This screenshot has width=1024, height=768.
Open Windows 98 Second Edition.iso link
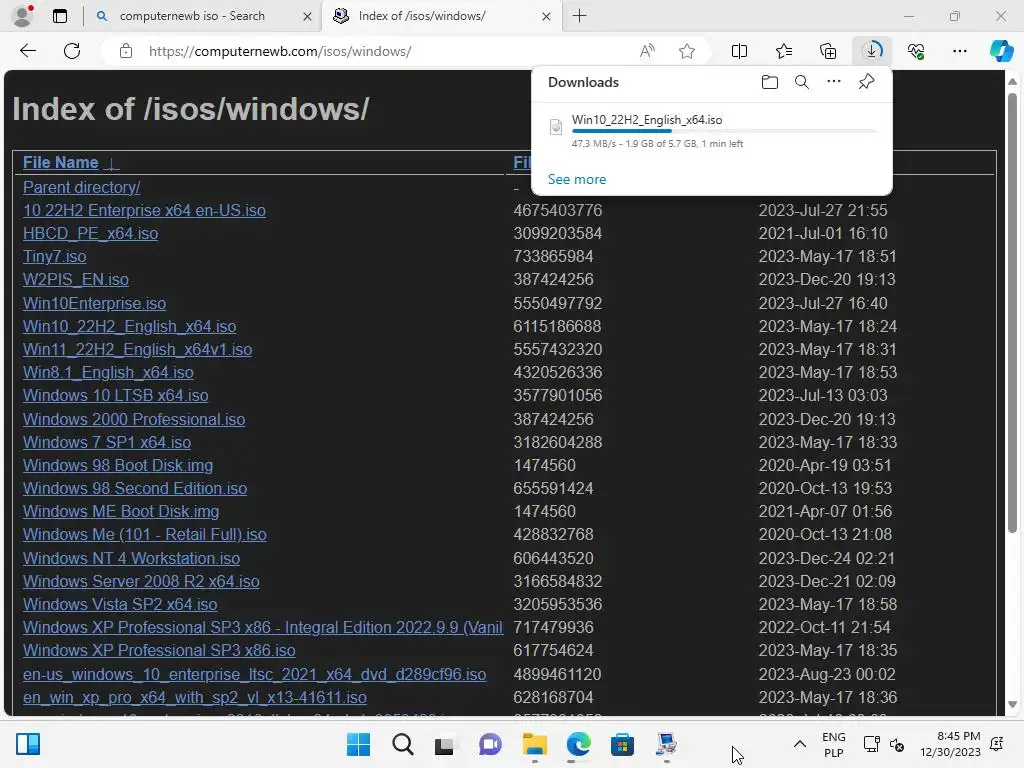(135, 488)
